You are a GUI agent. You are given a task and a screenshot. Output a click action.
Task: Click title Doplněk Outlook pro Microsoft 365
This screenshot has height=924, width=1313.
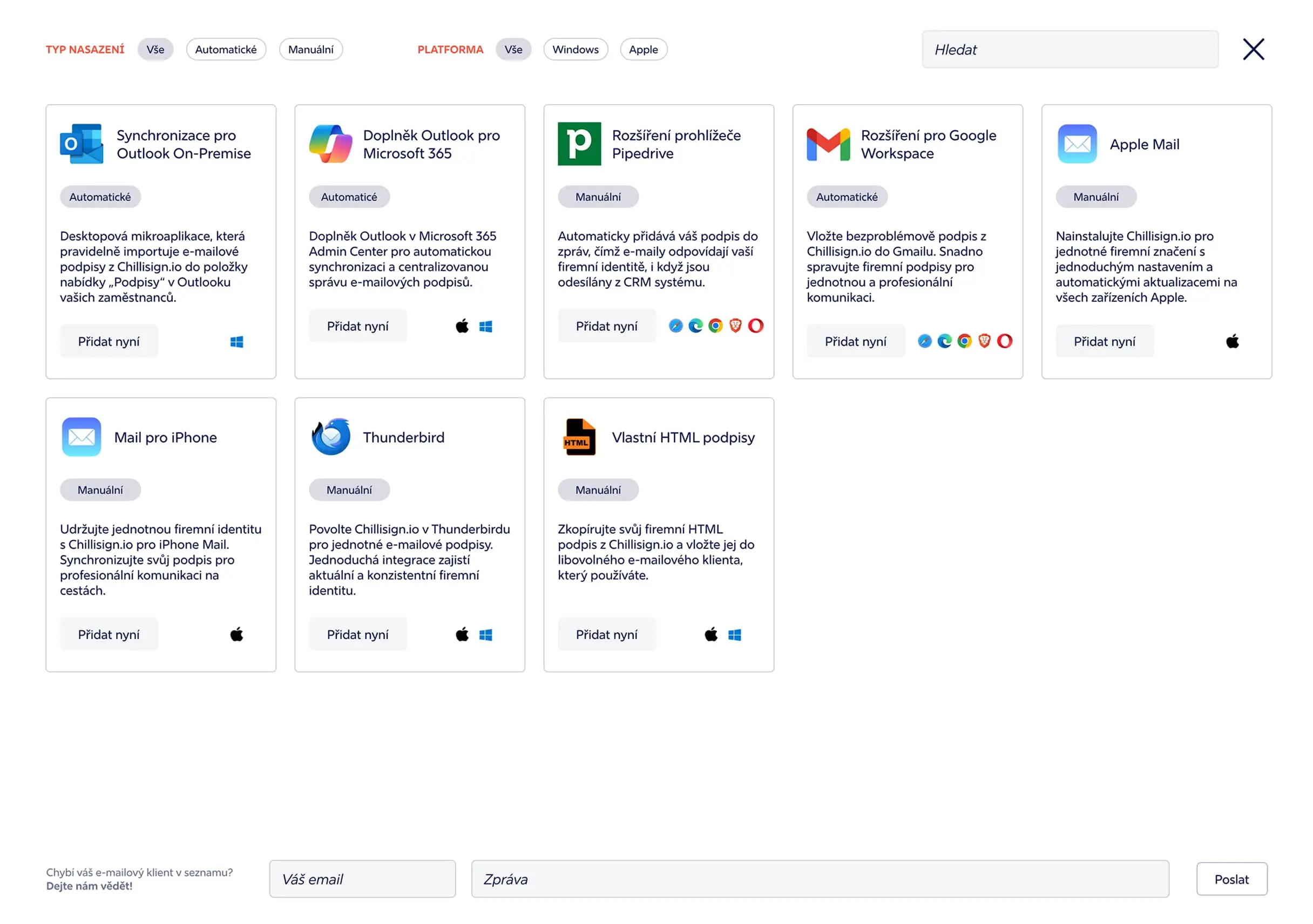[x=432, y=144]
